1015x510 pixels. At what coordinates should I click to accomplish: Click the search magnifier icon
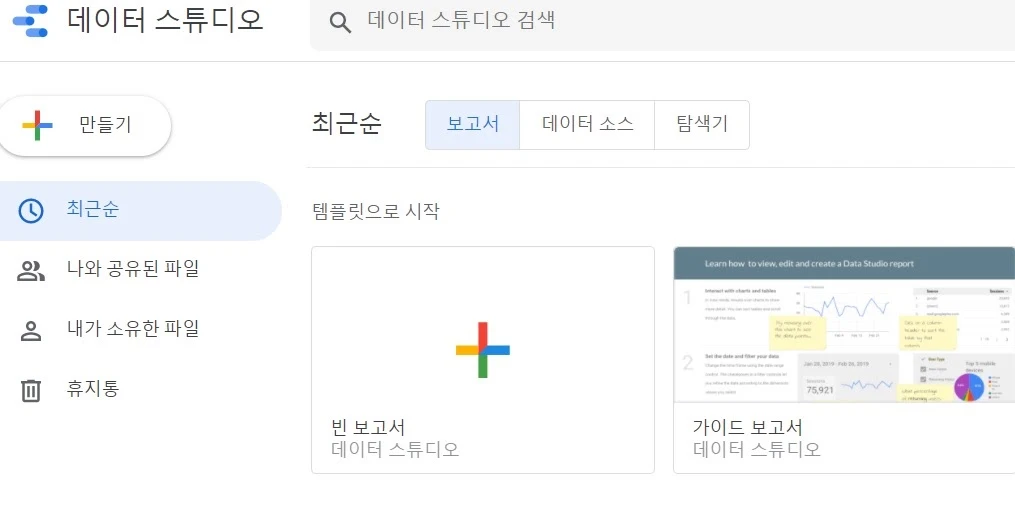(x=340, y=23)
